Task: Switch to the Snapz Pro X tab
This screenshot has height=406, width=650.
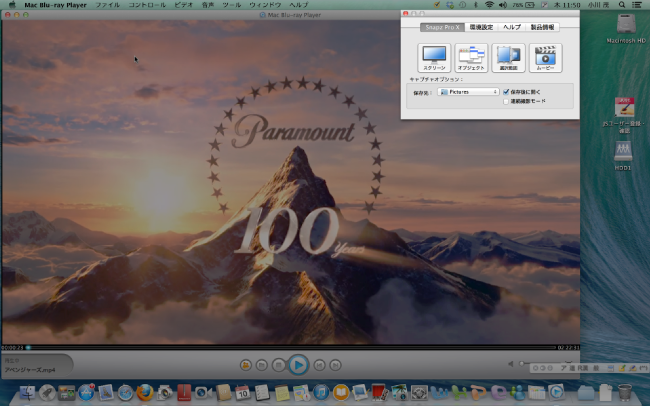Action: tap(442, 27)
